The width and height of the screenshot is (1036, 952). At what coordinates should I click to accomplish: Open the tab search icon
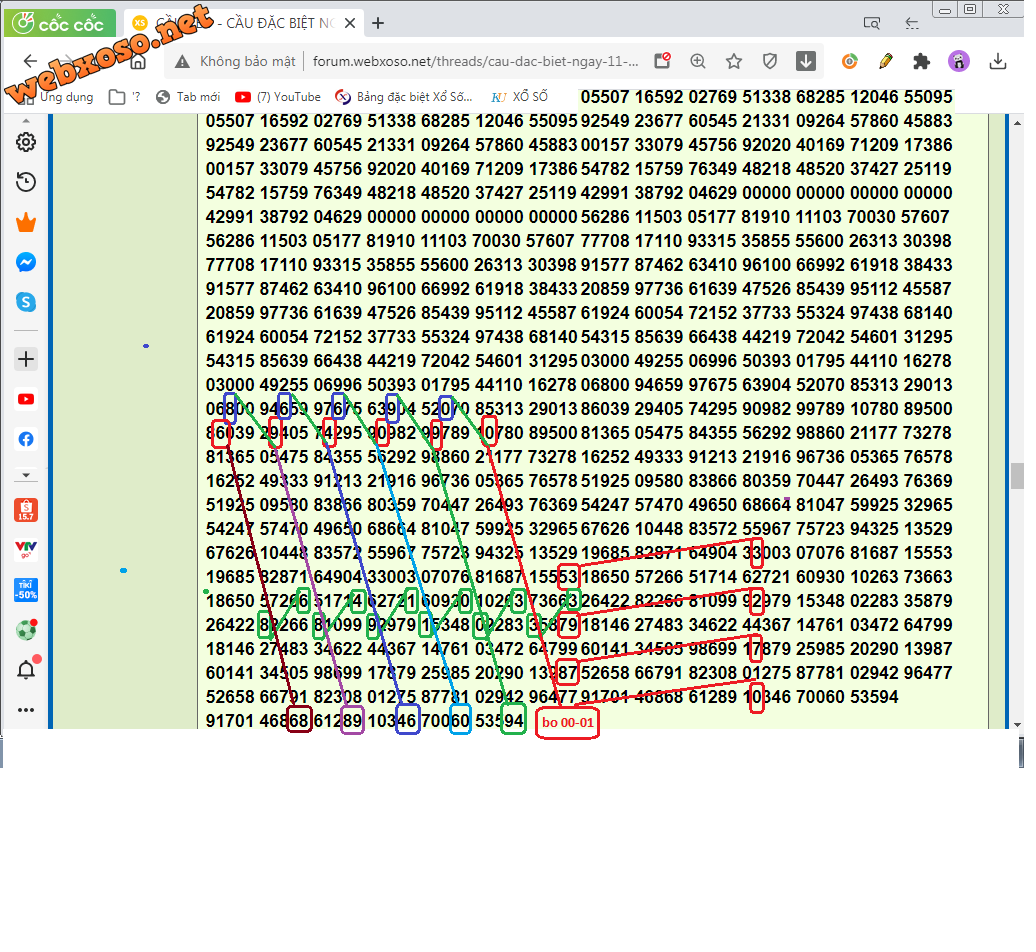point(871,24)
